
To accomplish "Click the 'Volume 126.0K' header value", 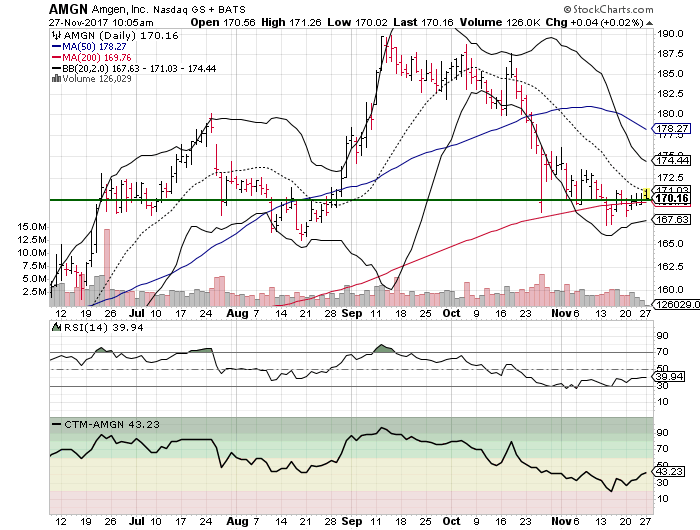I will [500, 22].
